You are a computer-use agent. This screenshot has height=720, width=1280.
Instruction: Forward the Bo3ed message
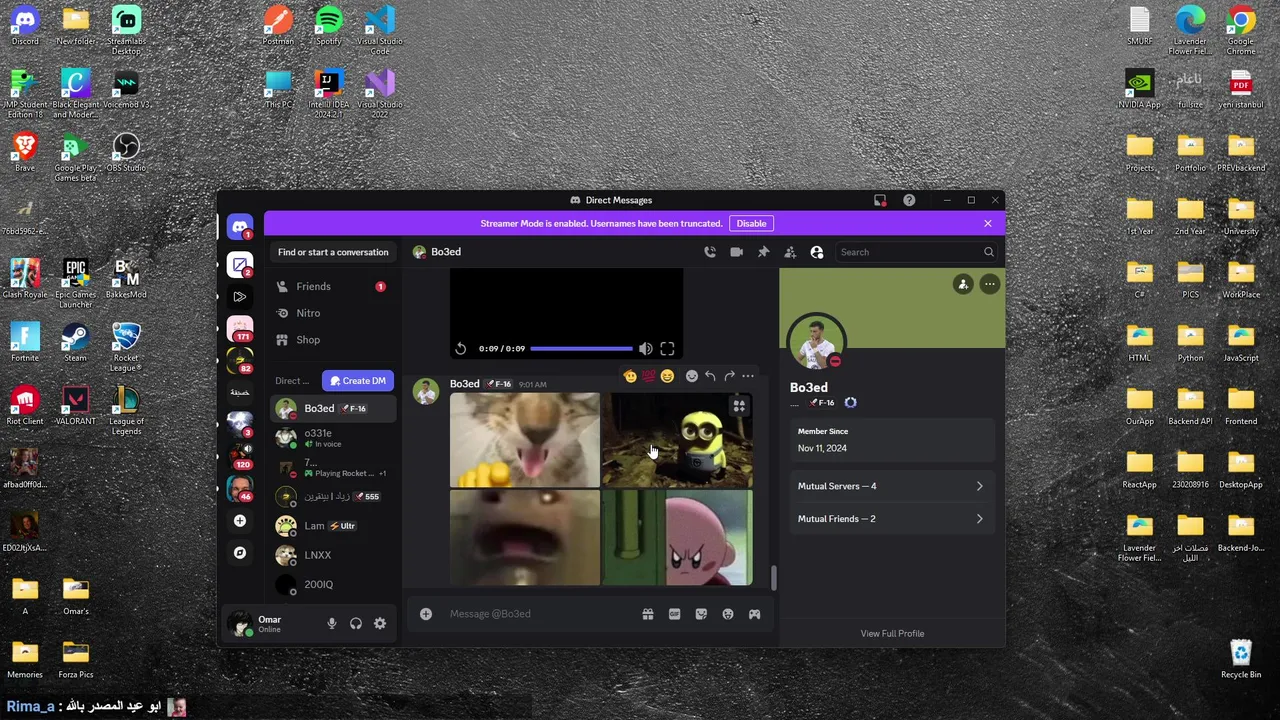point(729,376)
